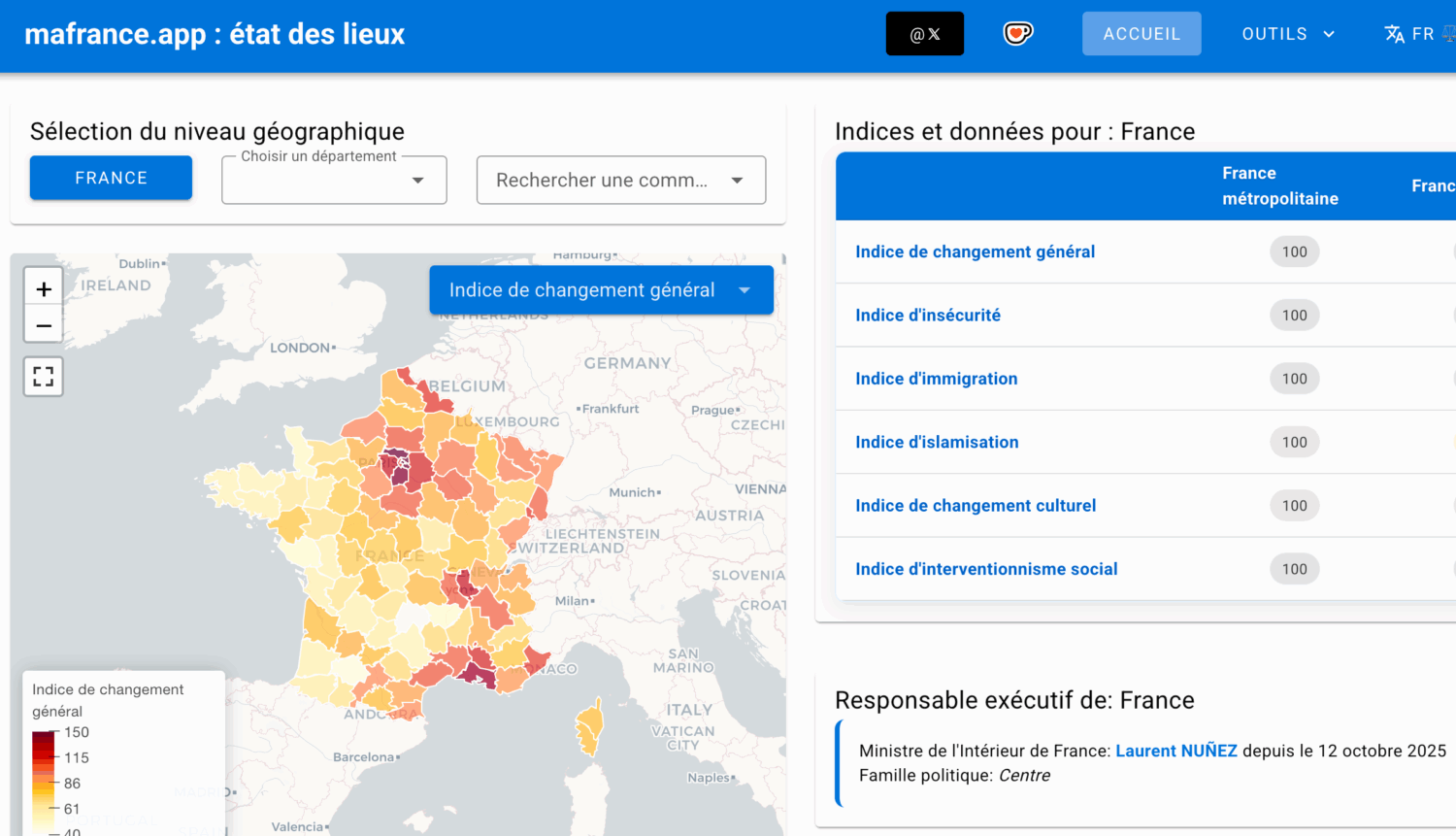Image resolution: width=1456 pixels, height=836 pixels.
Task: Open the Choisir un département dropdown
Action: pos(334,181)
